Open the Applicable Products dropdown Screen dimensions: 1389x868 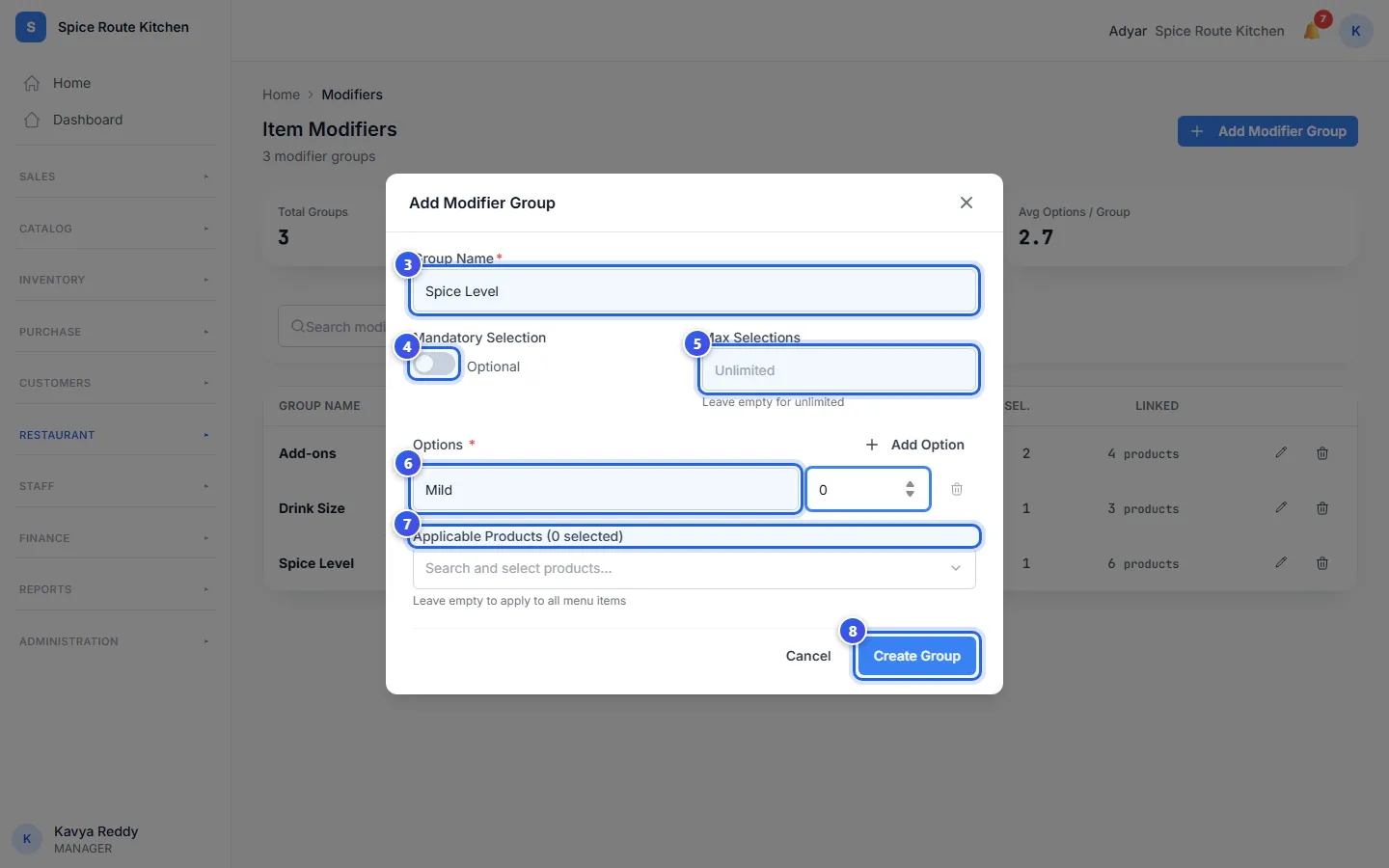(694, 568)
